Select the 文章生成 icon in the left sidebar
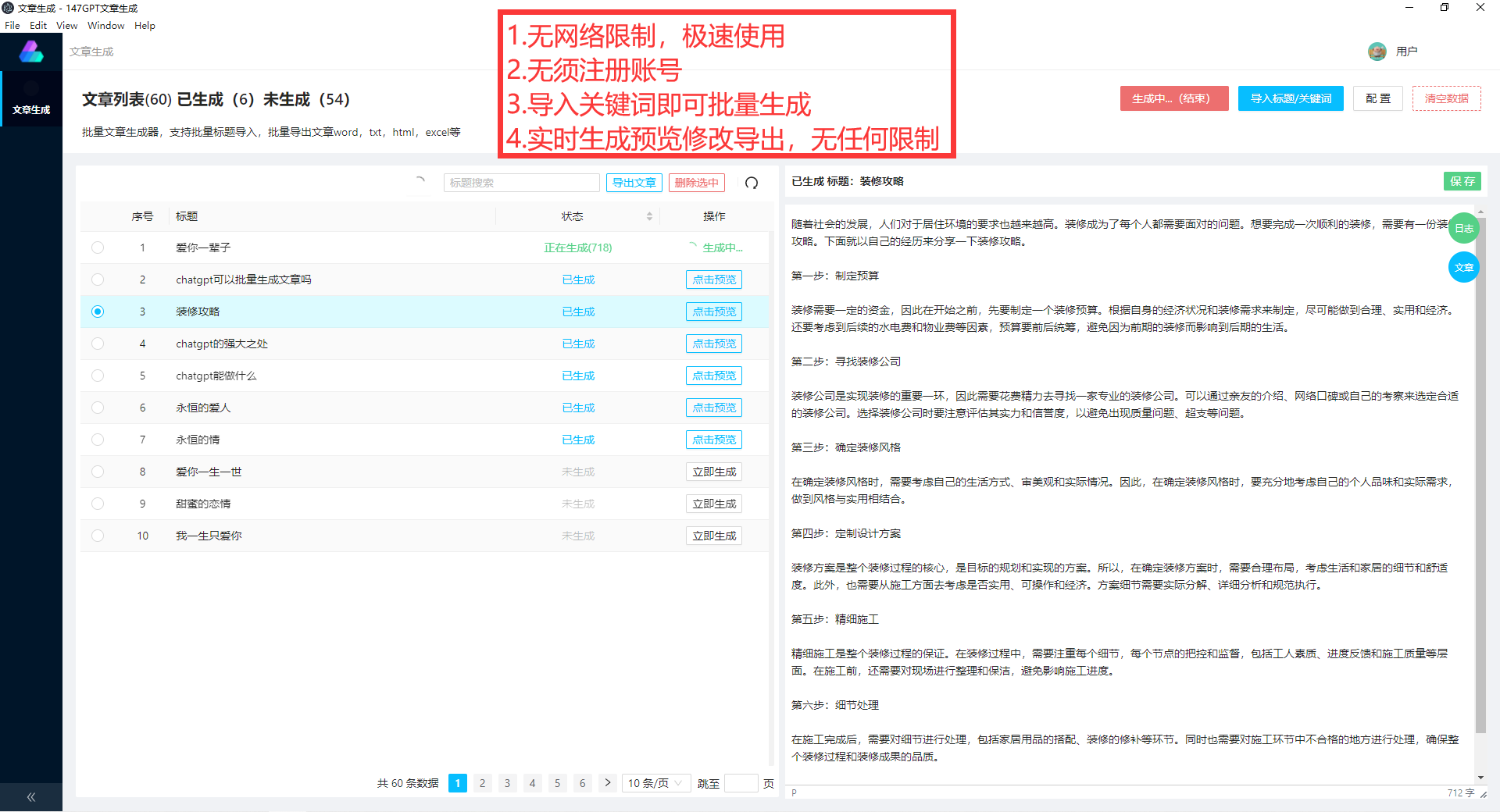Image resolution: width=1500 pixels, height=812 pixels. click(31, 99)
